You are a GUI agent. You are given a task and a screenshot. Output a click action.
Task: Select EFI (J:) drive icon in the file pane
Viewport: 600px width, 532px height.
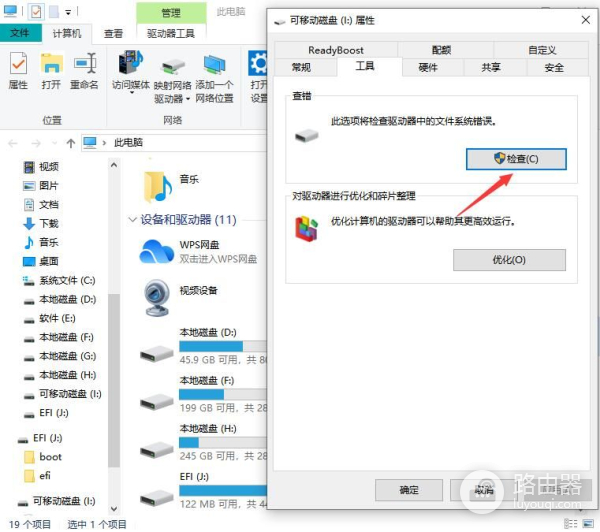click(x=156, y=498)
